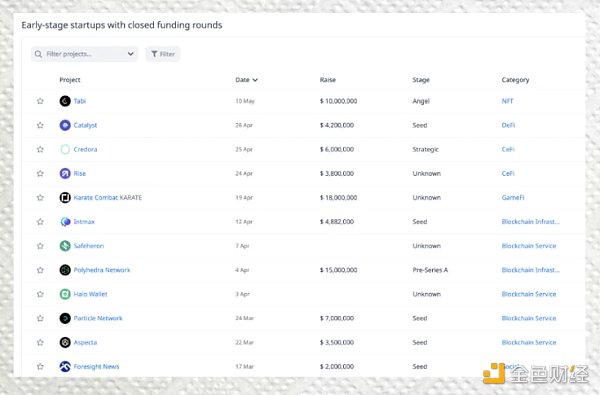Image resolution: width=600 pixels, height=395 pixels.
Task: Open the Filter button
Action: click(163, 54)
